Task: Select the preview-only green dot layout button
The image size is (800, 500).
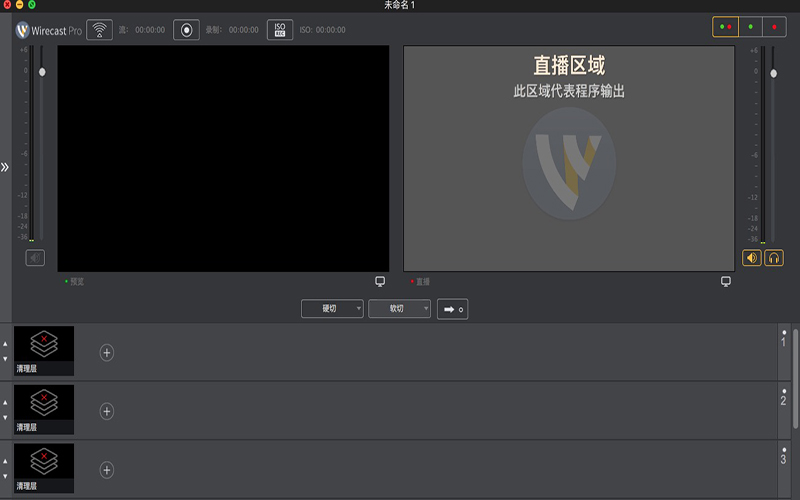Action: click(x=750, y=27)
